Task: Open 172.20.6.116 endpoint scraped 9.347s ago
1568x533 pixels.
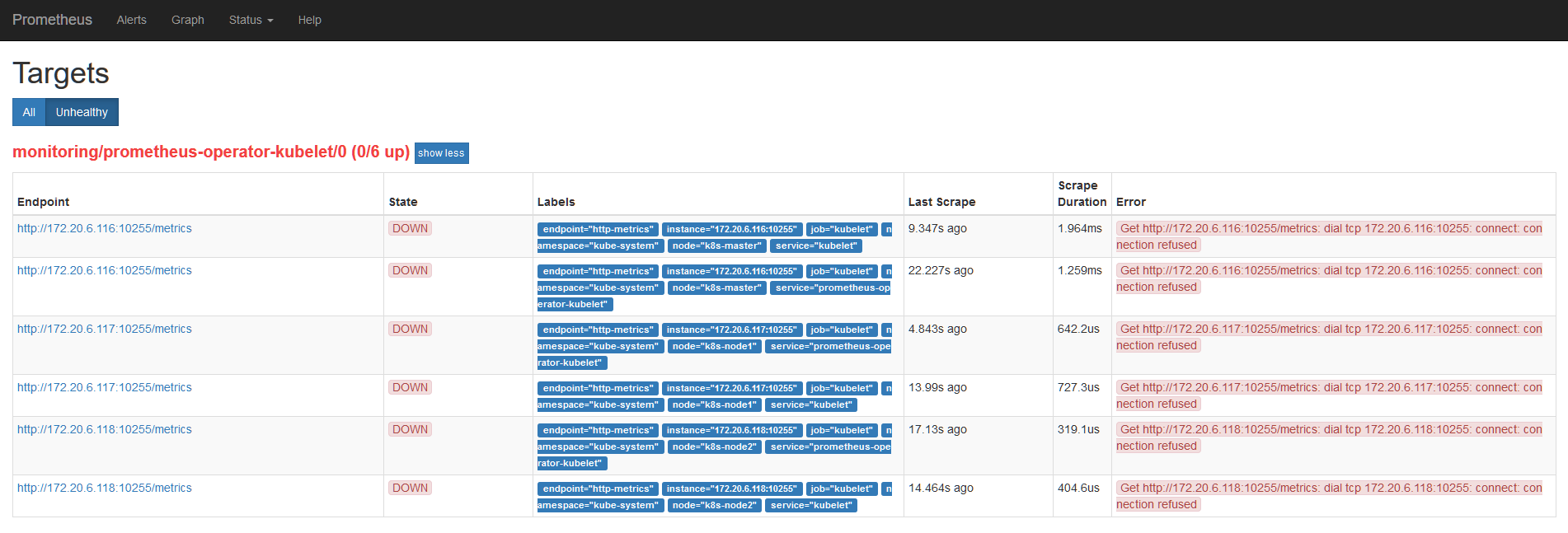Action: point(105,228)
